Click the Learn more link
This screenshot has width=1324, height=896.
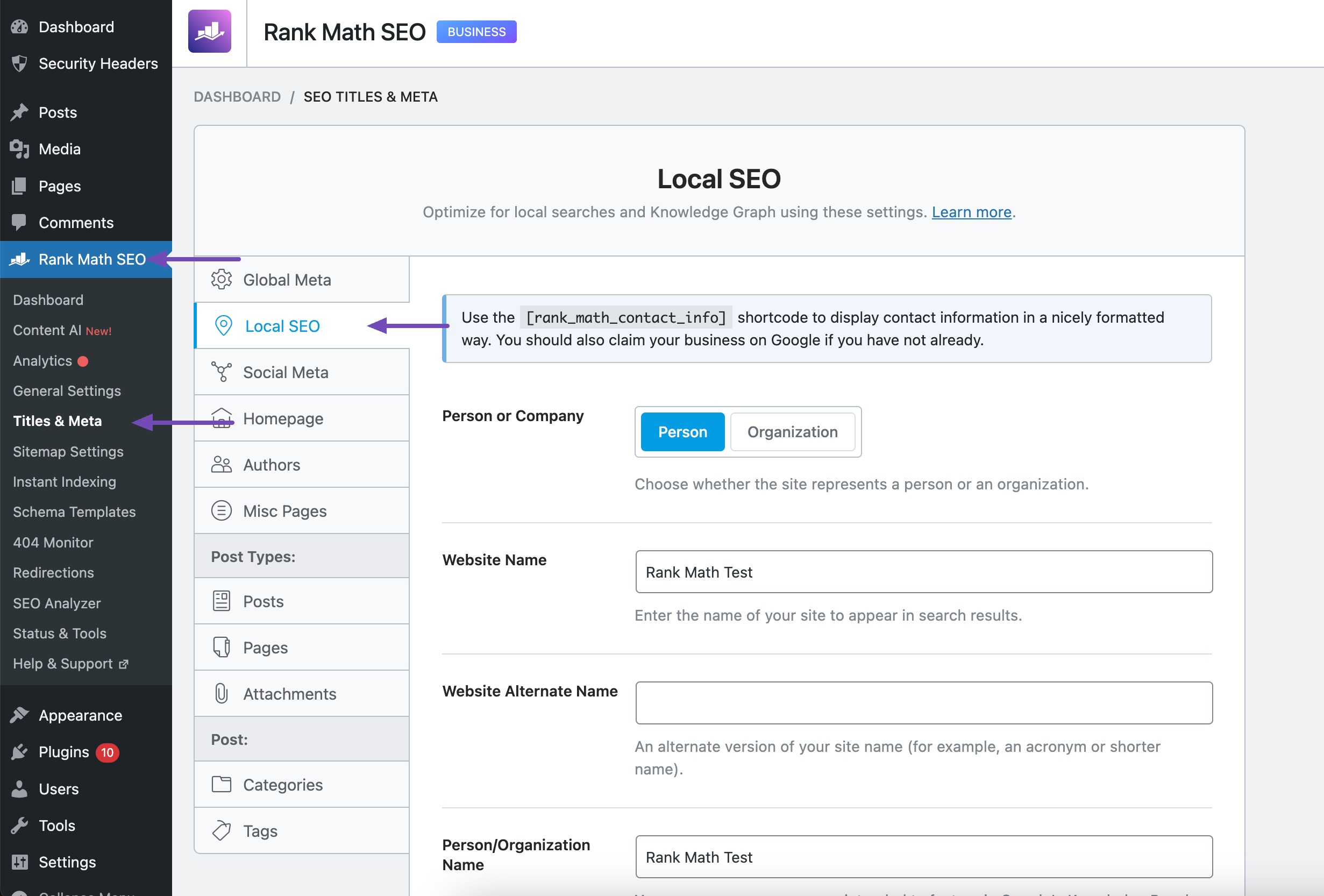click(971, 212)
